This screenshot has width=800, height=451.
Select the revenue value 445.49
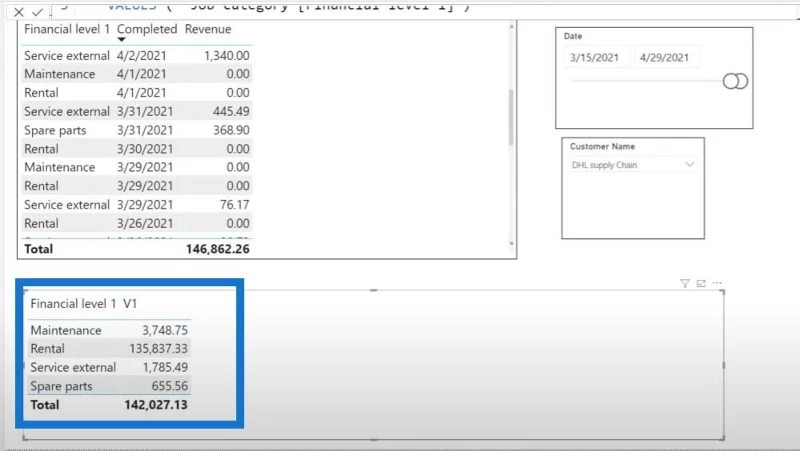tap(231, 111)
